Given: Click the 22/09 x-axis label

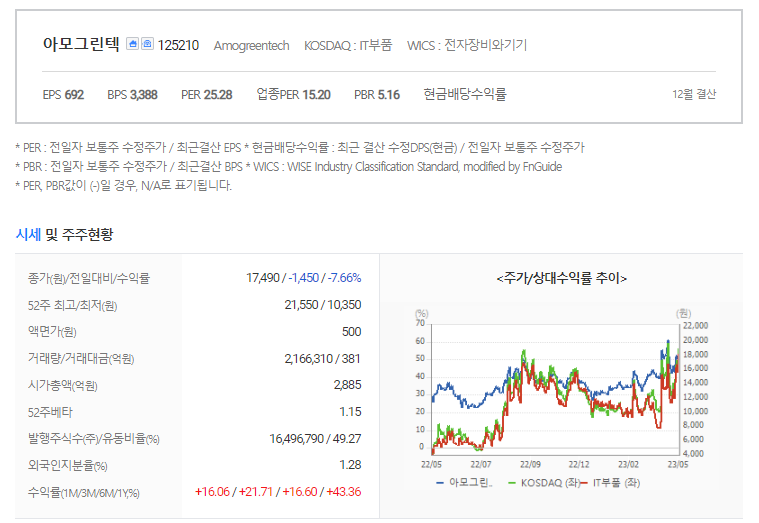Looking at the screenshot, I should (x=530, y=464).
